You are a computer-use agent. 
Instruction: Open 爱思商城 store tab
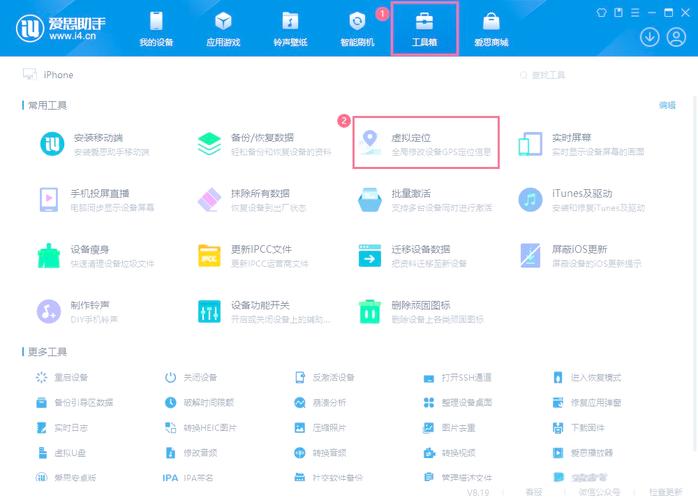491,28
